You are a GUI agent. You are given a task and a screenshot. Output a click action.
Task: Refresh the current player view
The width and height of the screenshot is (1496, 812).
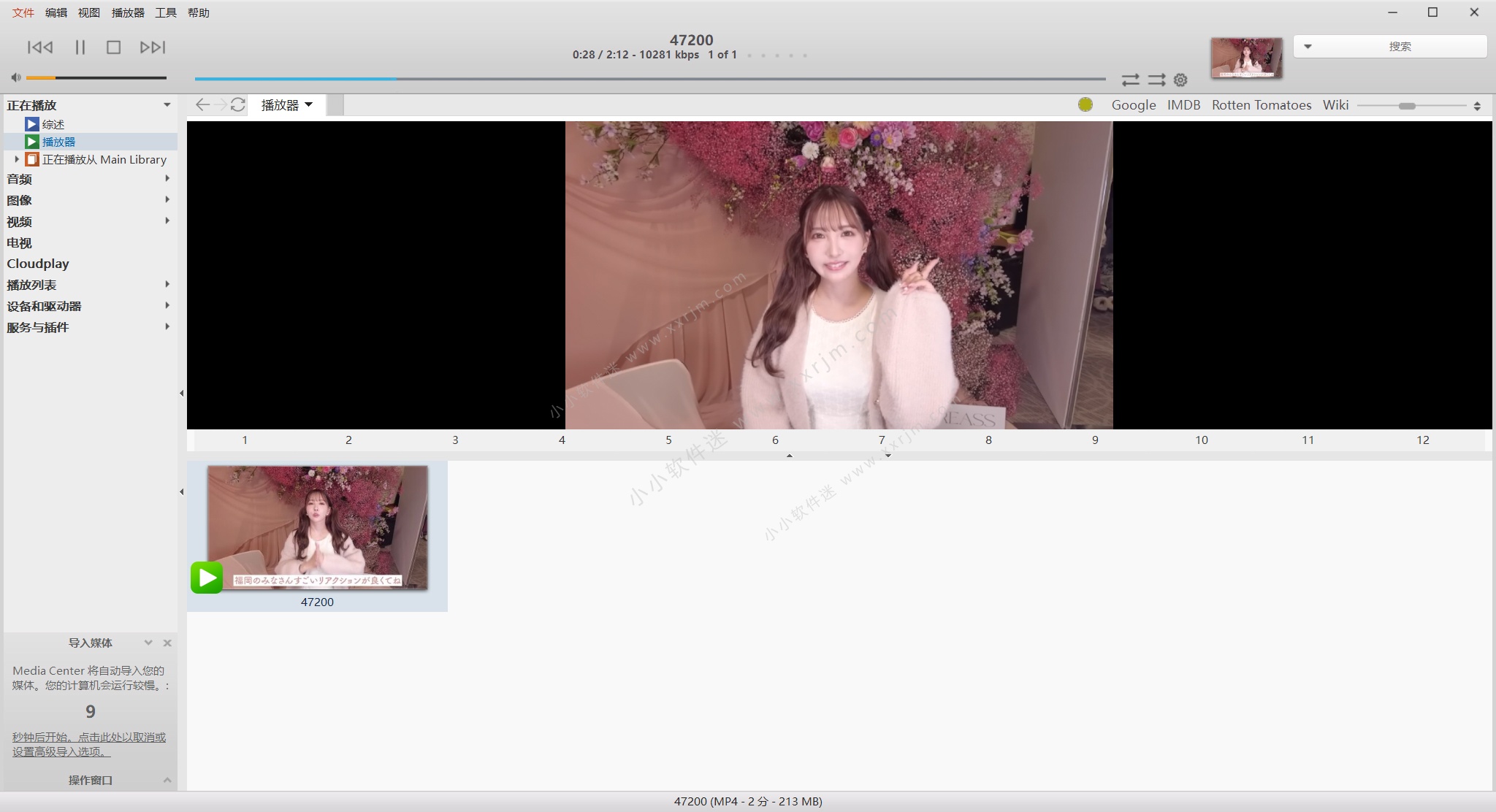237,104
